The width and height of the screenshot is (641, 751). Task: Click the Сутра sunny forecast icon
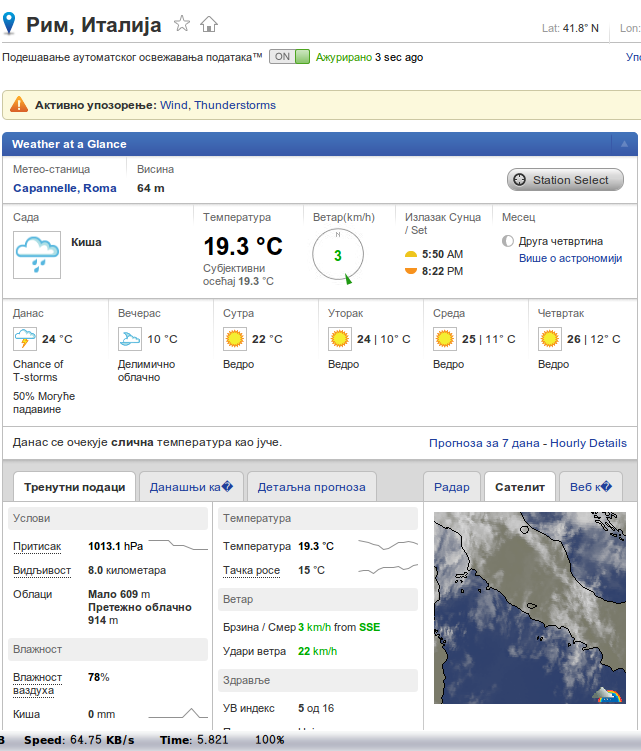235,339
